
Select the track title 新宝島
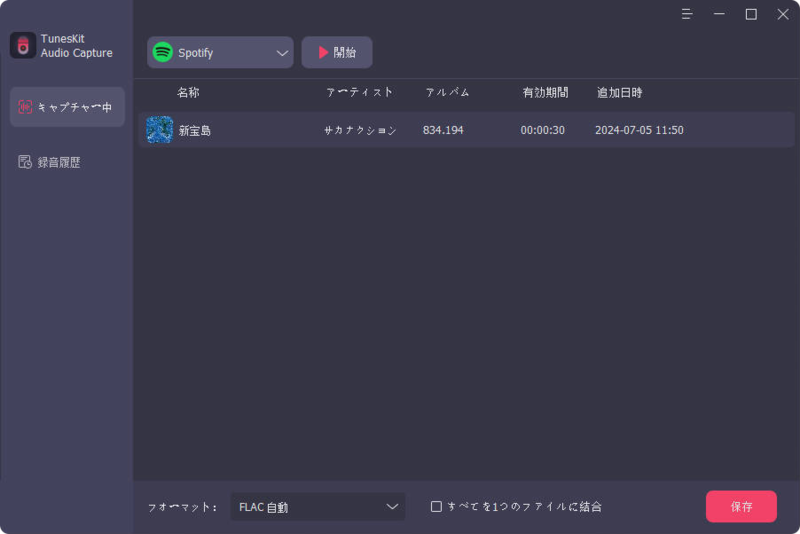point(195,131)
